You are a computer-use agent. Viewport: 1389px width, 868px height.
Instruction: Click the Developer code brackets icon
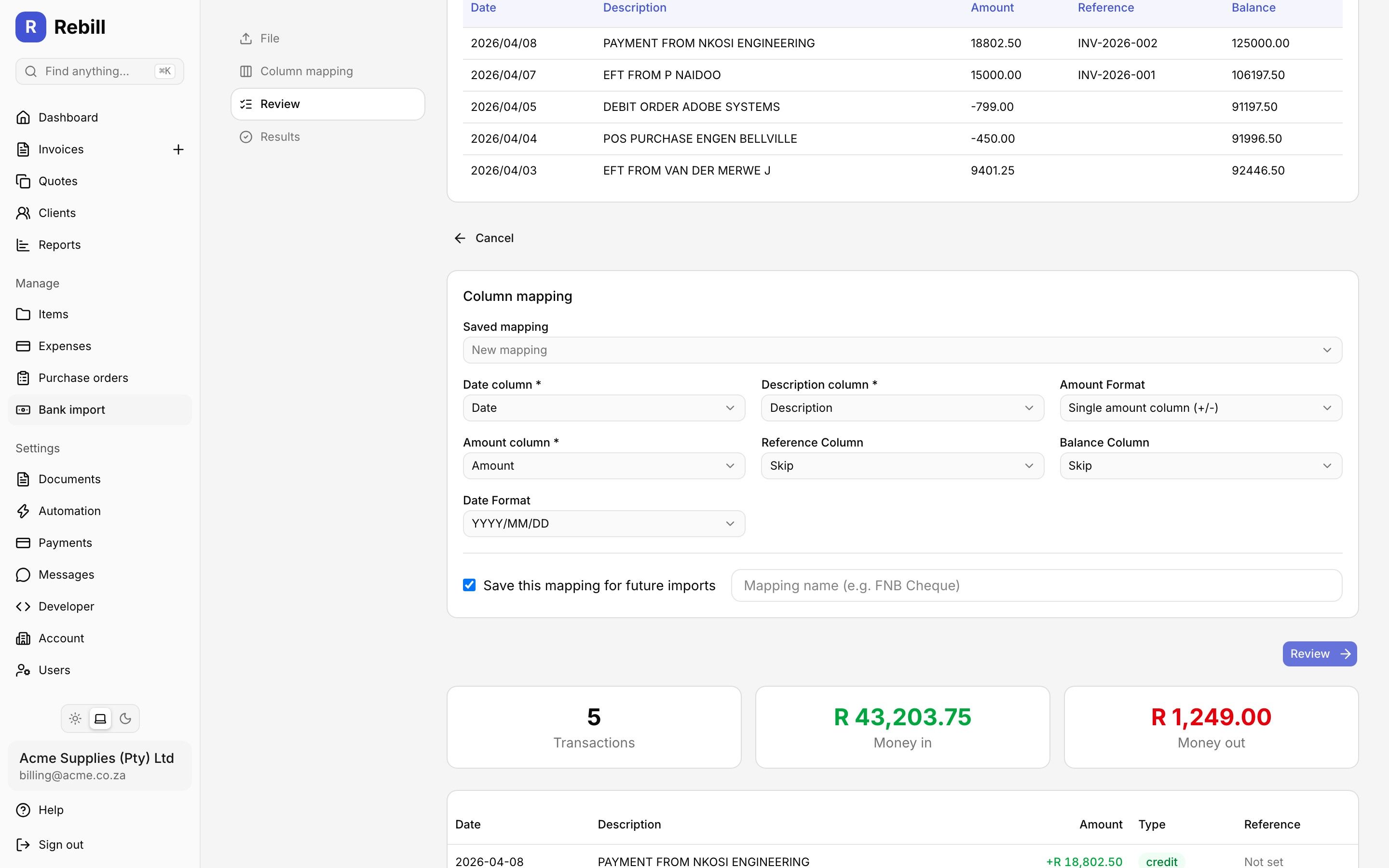pyautogui.click(x=23, y=607)
